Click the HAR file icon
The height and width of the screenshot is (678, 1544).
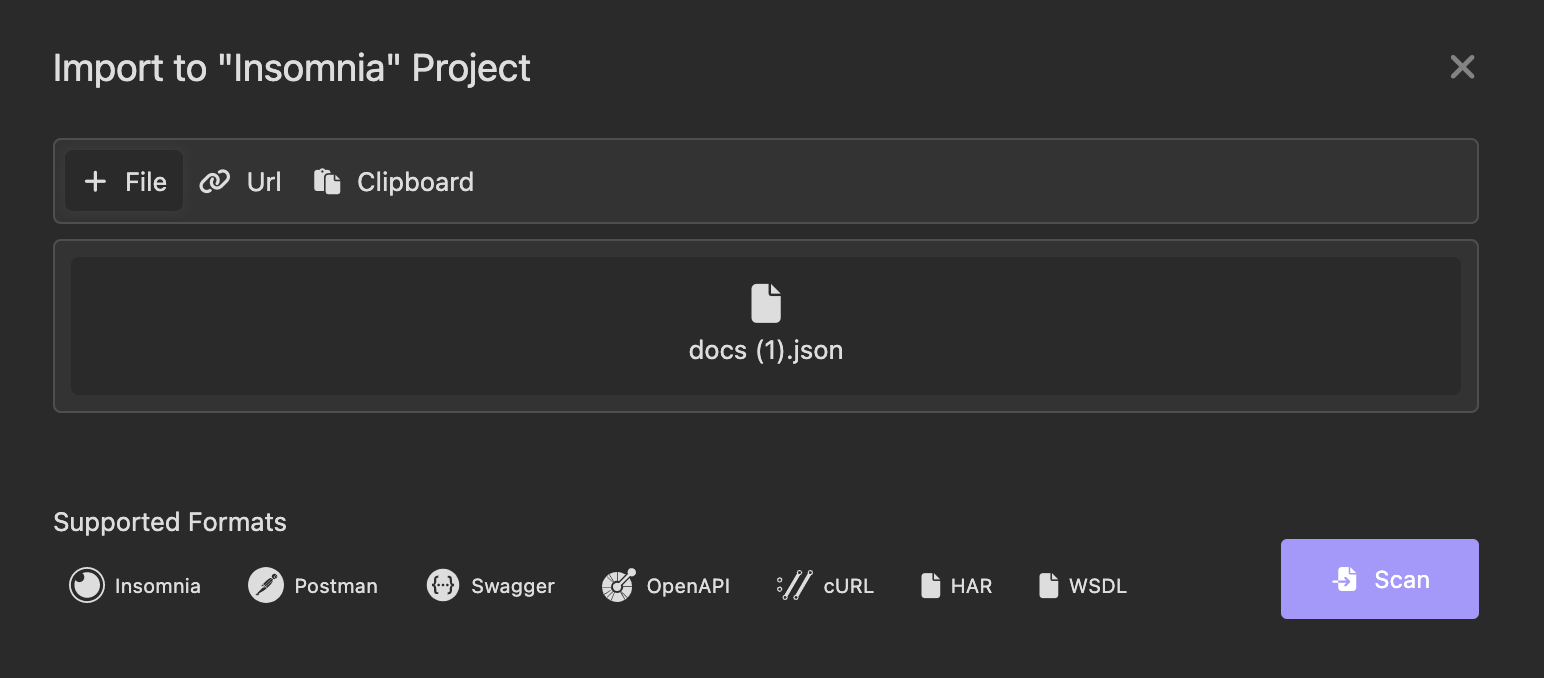click(x=931, y=585)
